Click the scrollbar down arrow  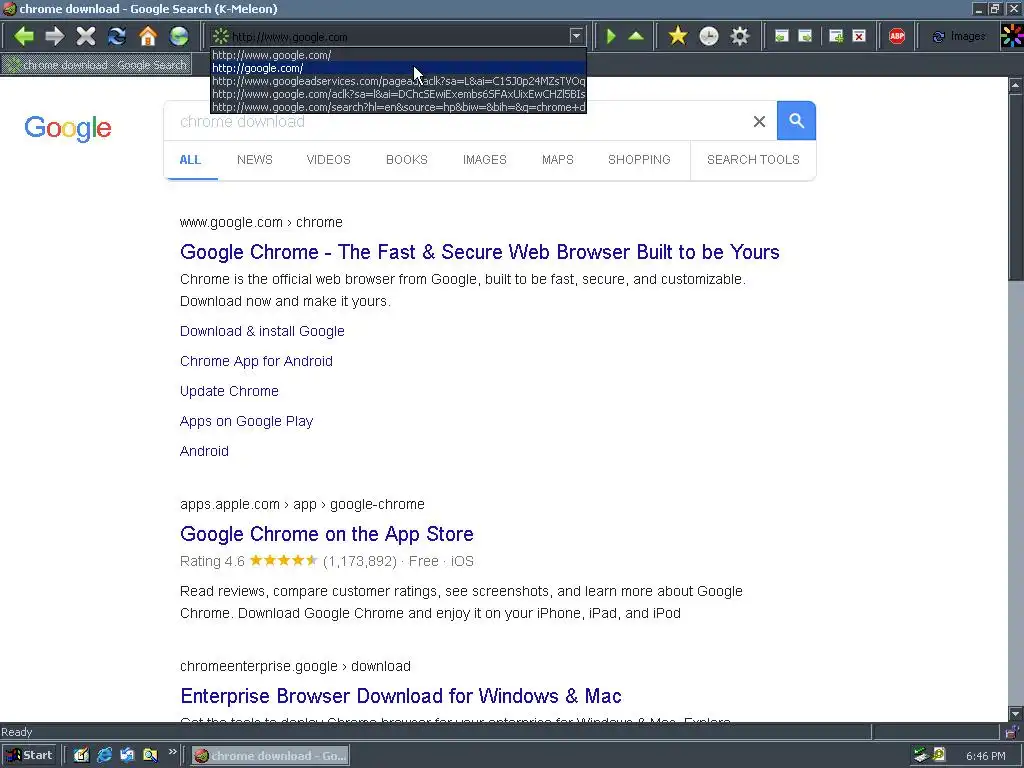click(x=1016, y=714)
